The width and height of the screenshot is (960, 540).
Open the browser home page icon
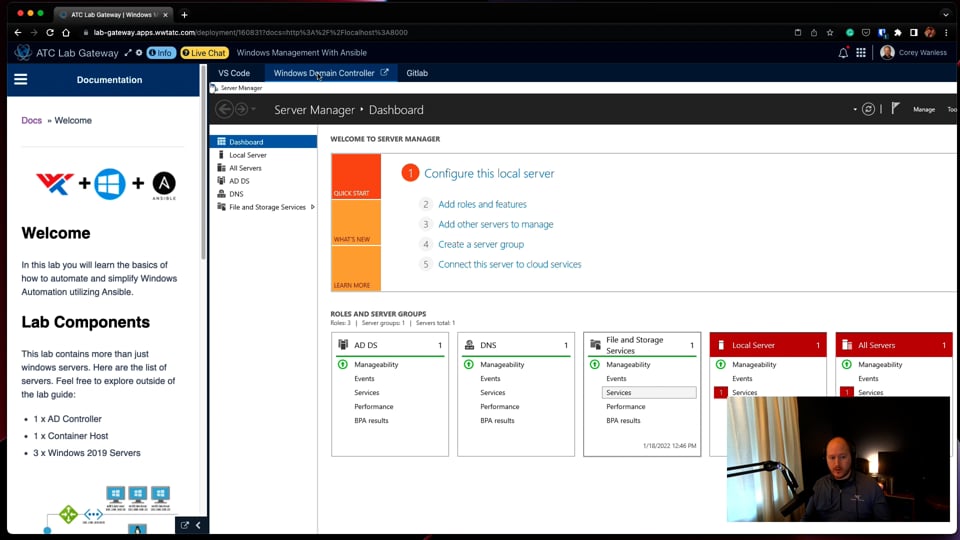tap(66, 32)
